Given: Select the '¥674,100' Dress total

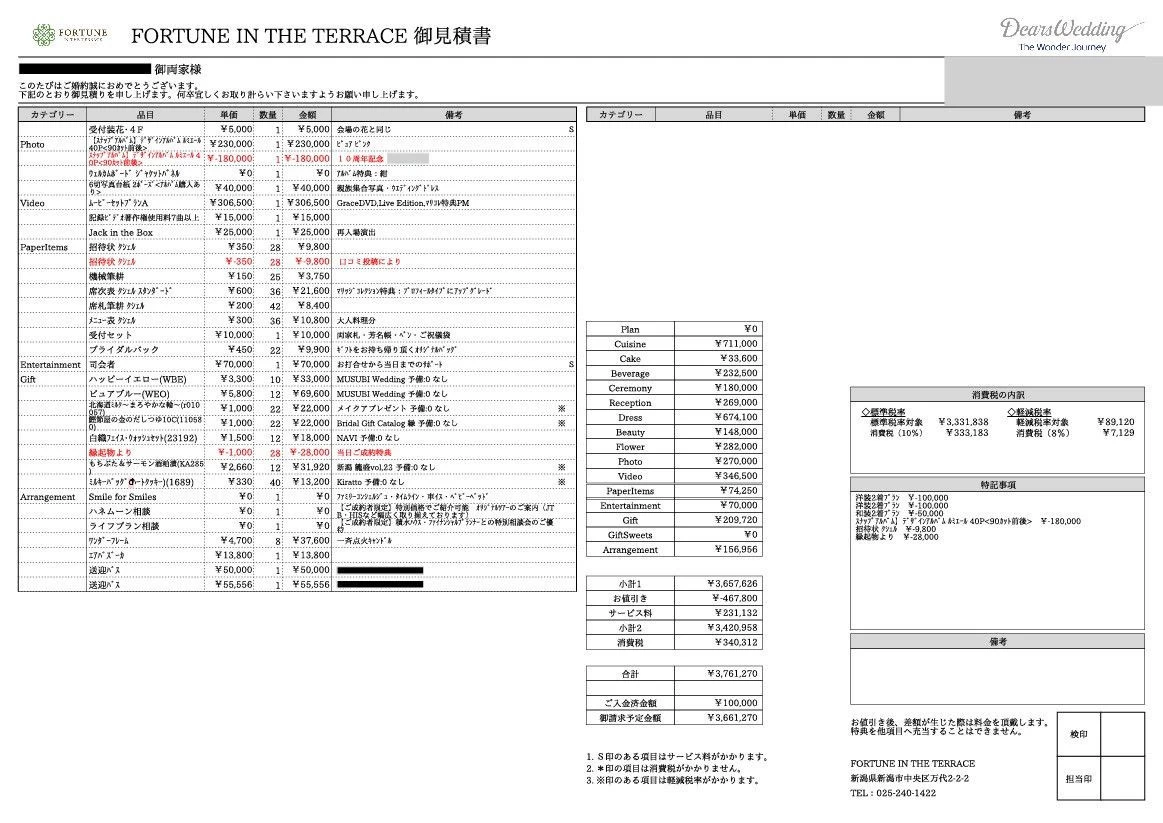Looking at the screenshot, I should [736, 417].
